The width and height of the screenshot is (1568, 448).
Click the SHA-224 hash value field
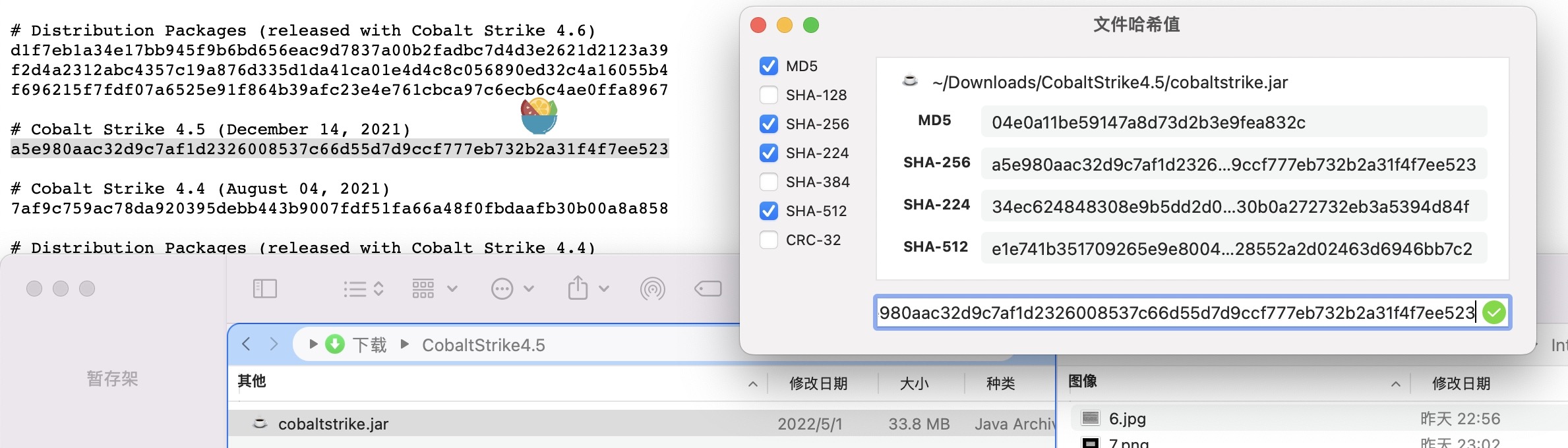coord(1234,206)
